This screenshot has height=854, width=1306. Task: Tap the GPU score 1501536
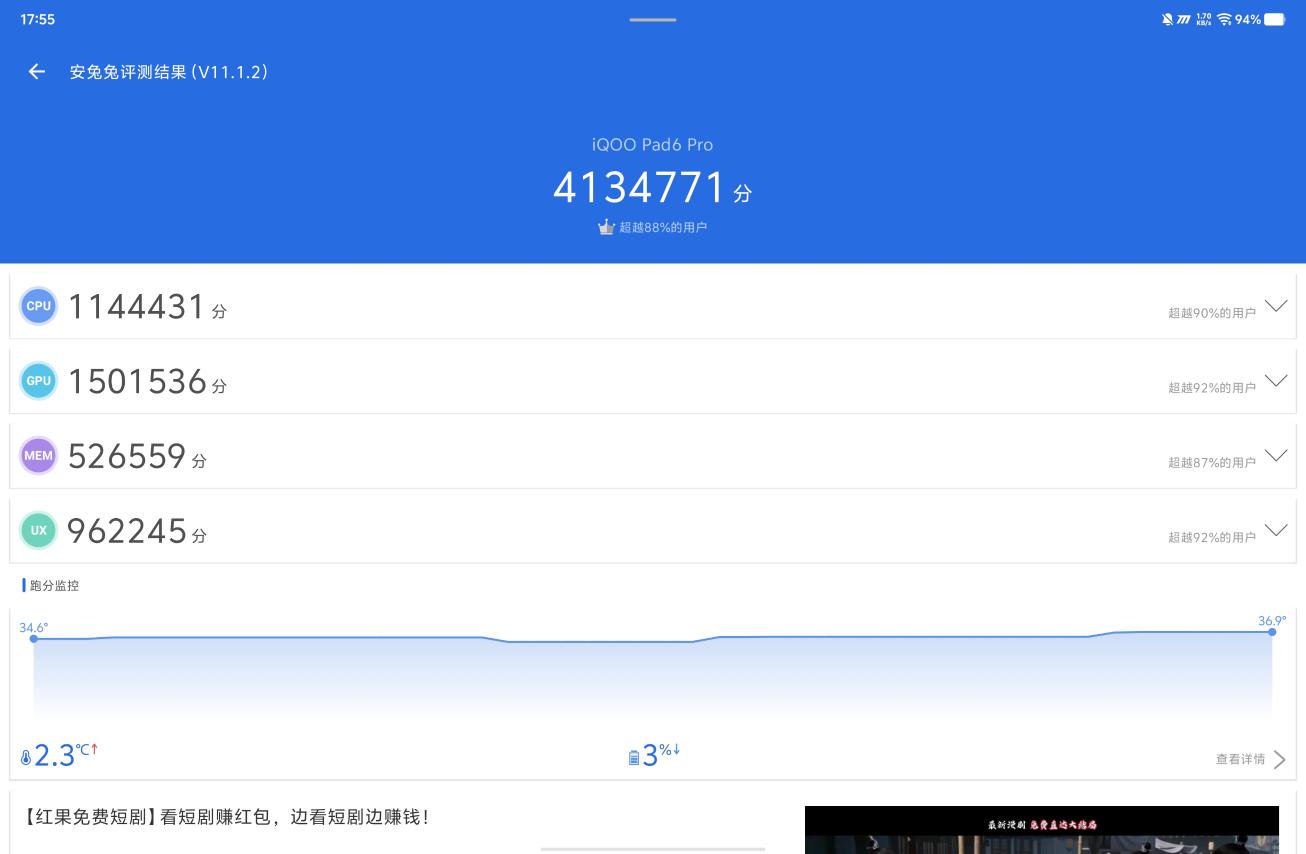click(x=137, y=381)
